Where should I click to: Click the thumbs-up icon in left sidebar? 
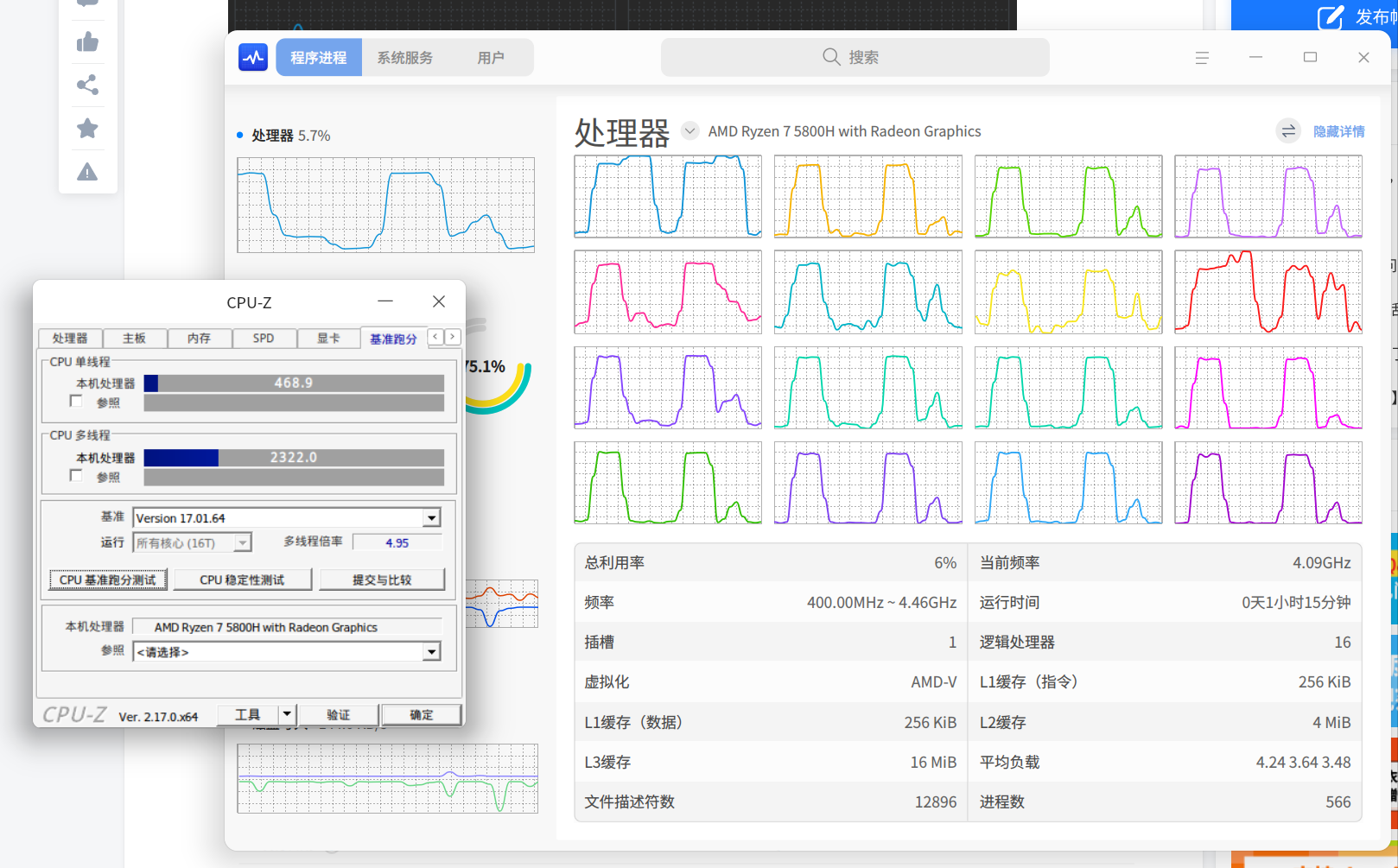click(x=87, y=41)
